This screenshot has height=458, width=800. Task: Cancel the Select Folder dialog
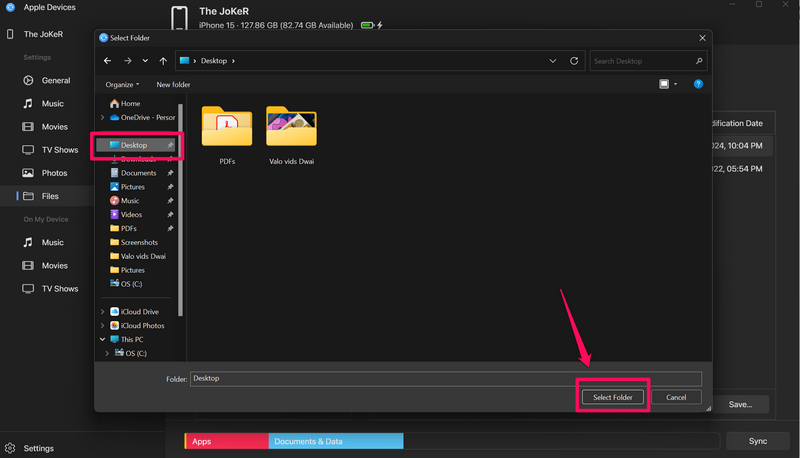pyautogui.click(x=676, y=397)
